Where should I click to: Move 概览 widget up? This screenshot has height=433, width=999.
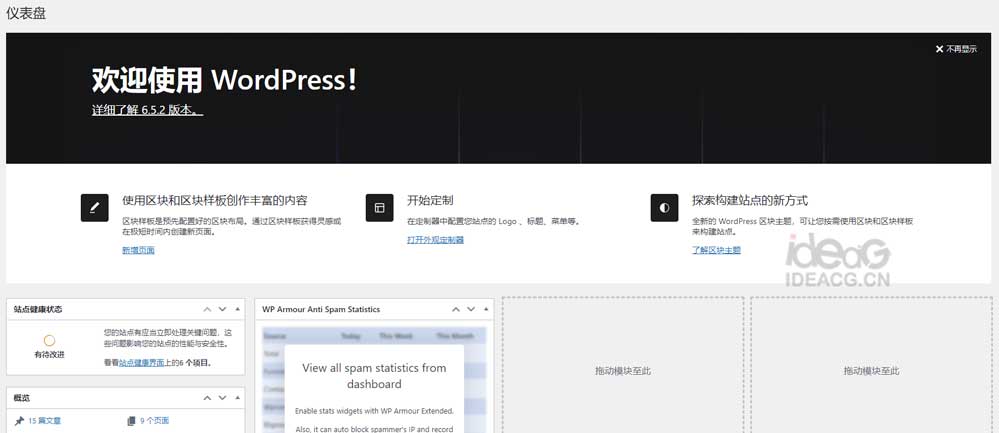coord(207,398)
